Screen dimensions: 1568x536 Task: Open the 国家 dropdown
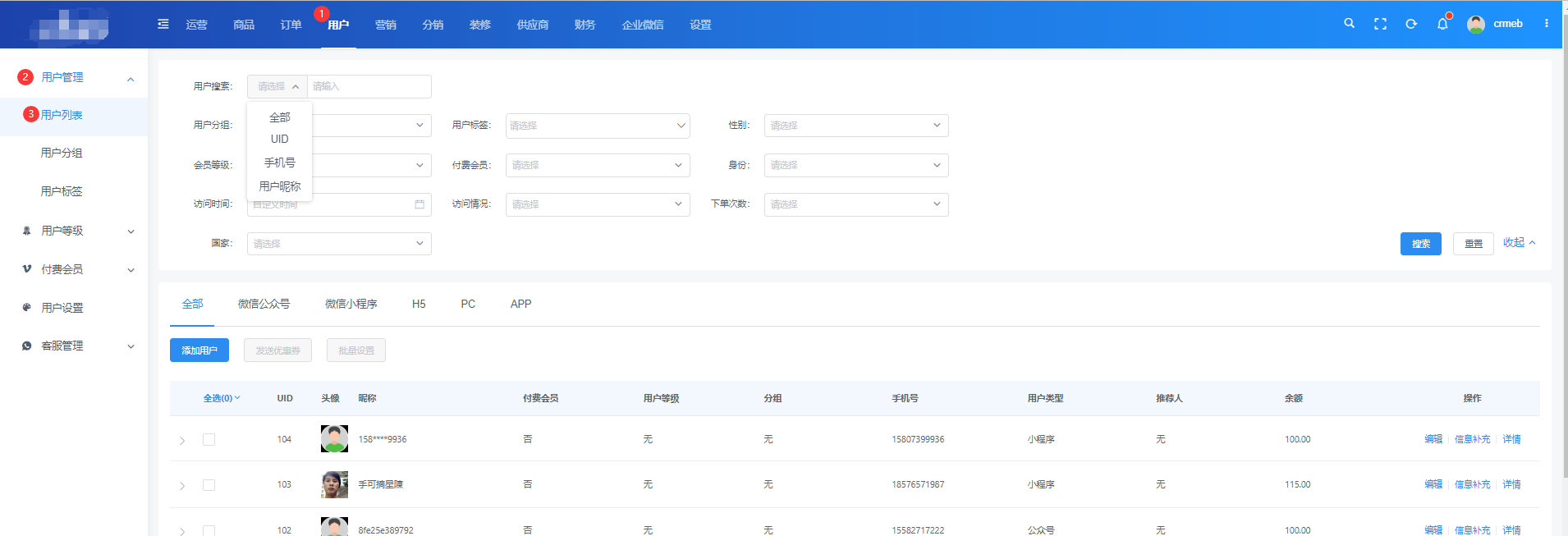coord(339,244)
